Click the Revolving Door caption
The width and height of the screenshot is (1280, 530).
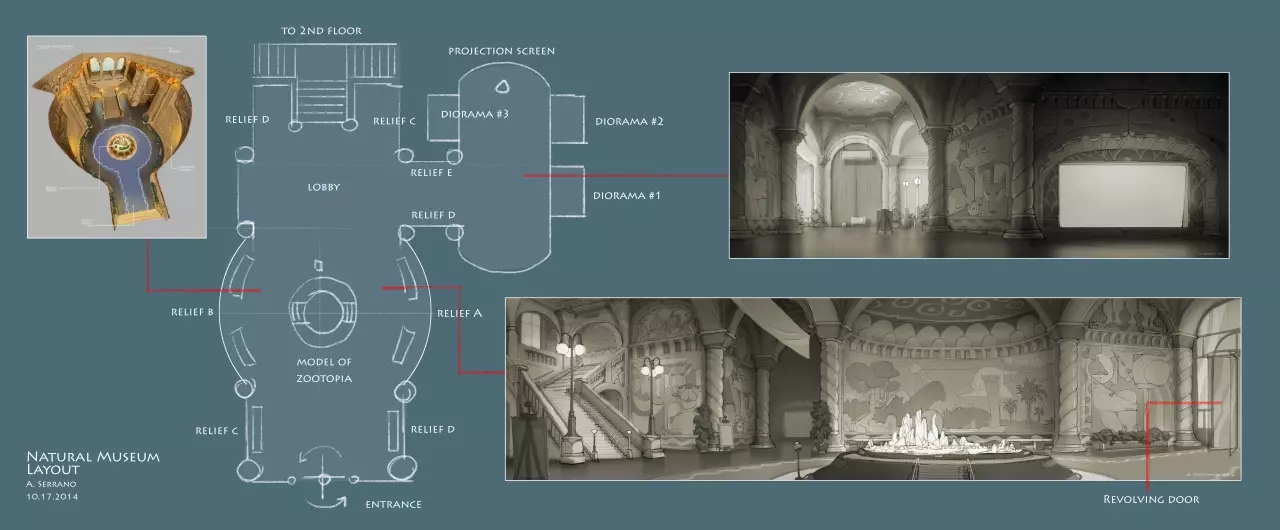click(x=1151, y=499)
